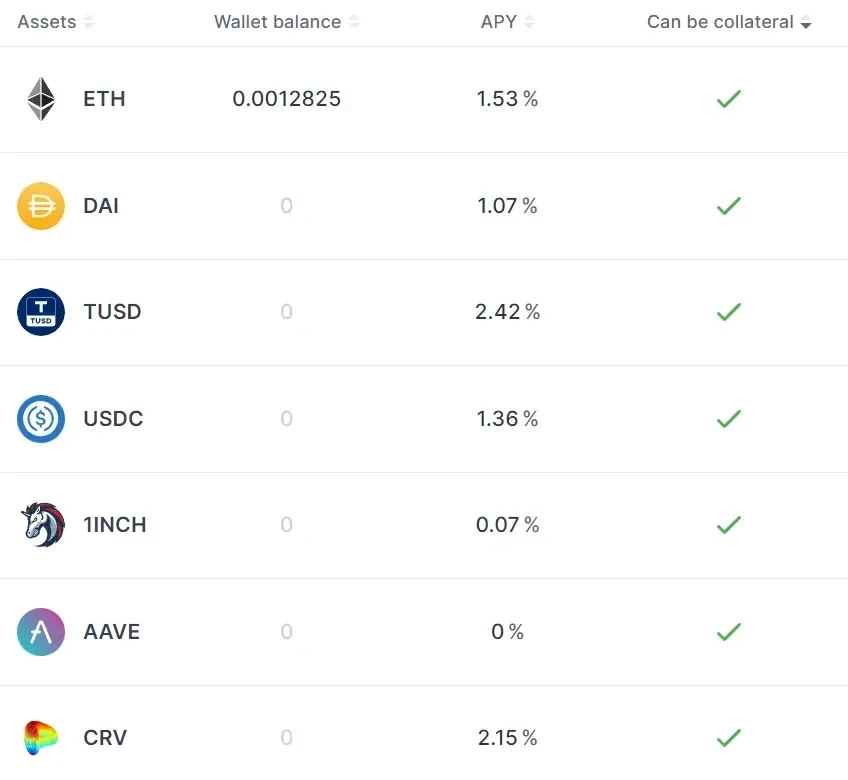Viewport: 848px width, 780px height.
Task: Sort by APY column arrows
Action: (529, 22)
